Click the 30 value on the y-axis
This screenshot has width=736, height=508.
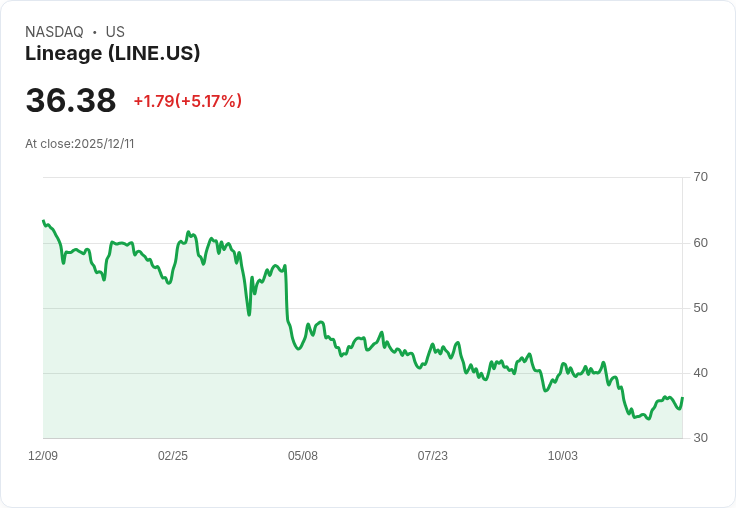click(700, 438)
